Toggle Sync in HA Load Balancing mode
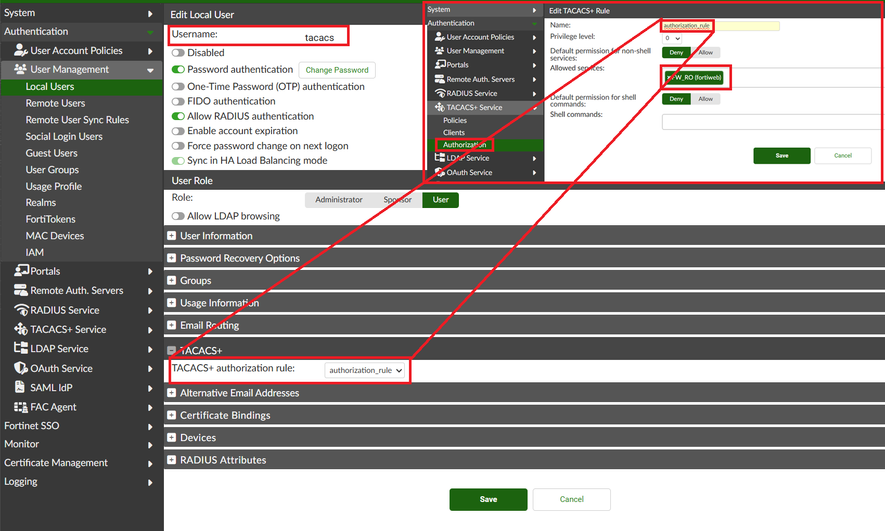Image resolution: width=885 pixels, height=531 pixels. click(x=178, y=161)
